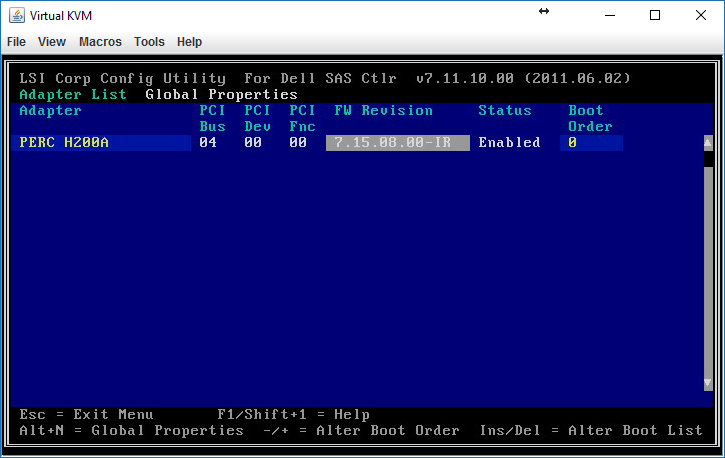Open the Macros menu

point(100,42)
